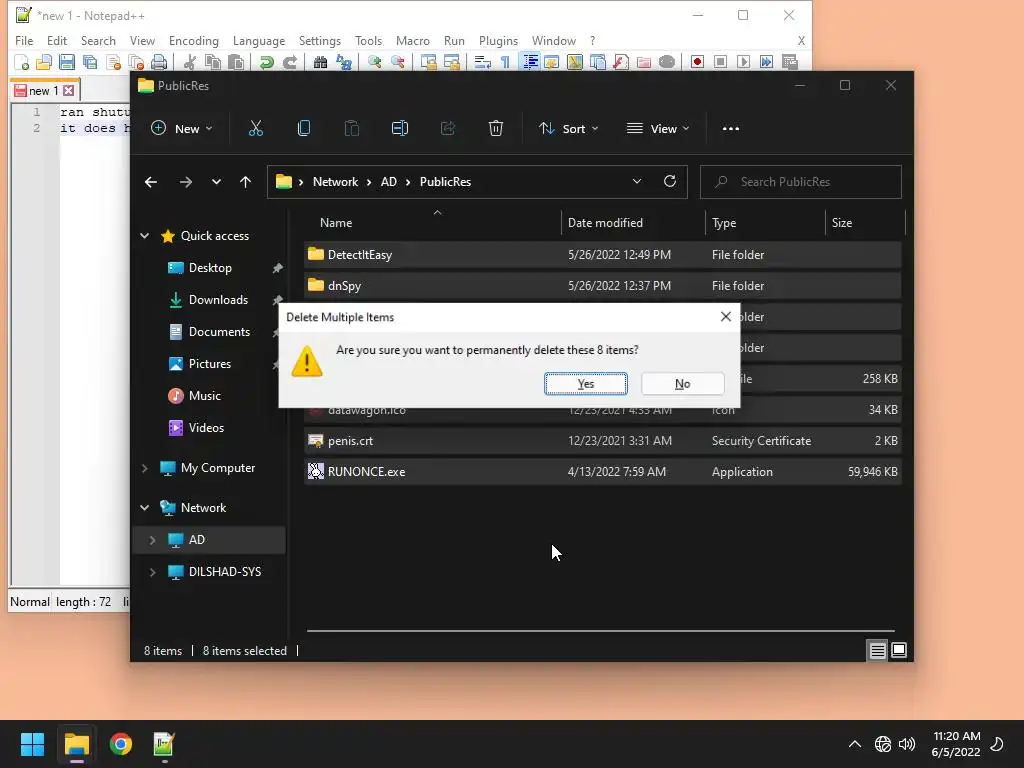The height and width of the screenshot is (768, 1024).
Task: Cancel deletion by clicking No
Action: (x=682, y=384)
